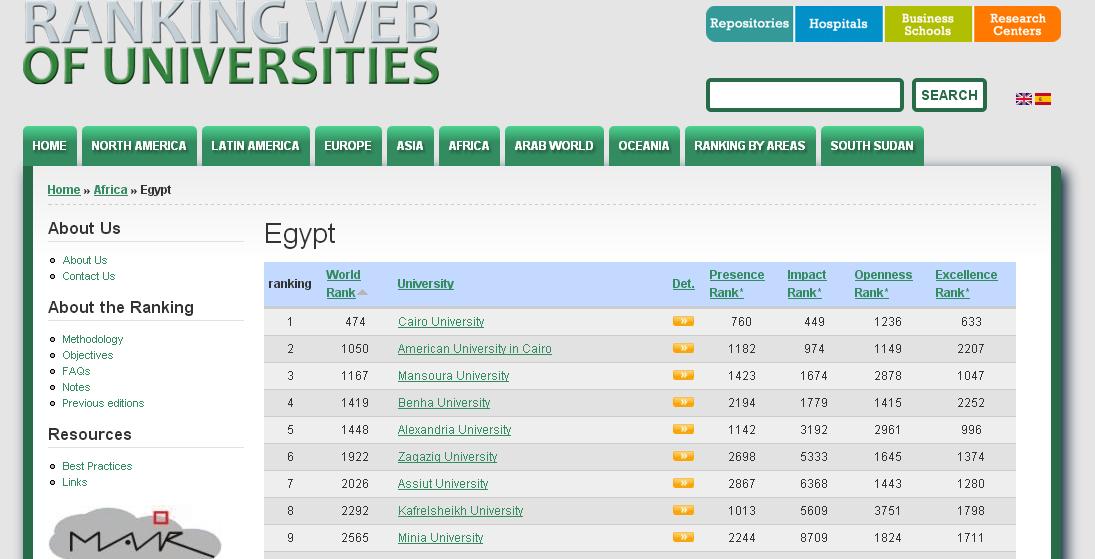Open the Hospitals tab
The image size is (1095, 559).
[x=838, y=24]
